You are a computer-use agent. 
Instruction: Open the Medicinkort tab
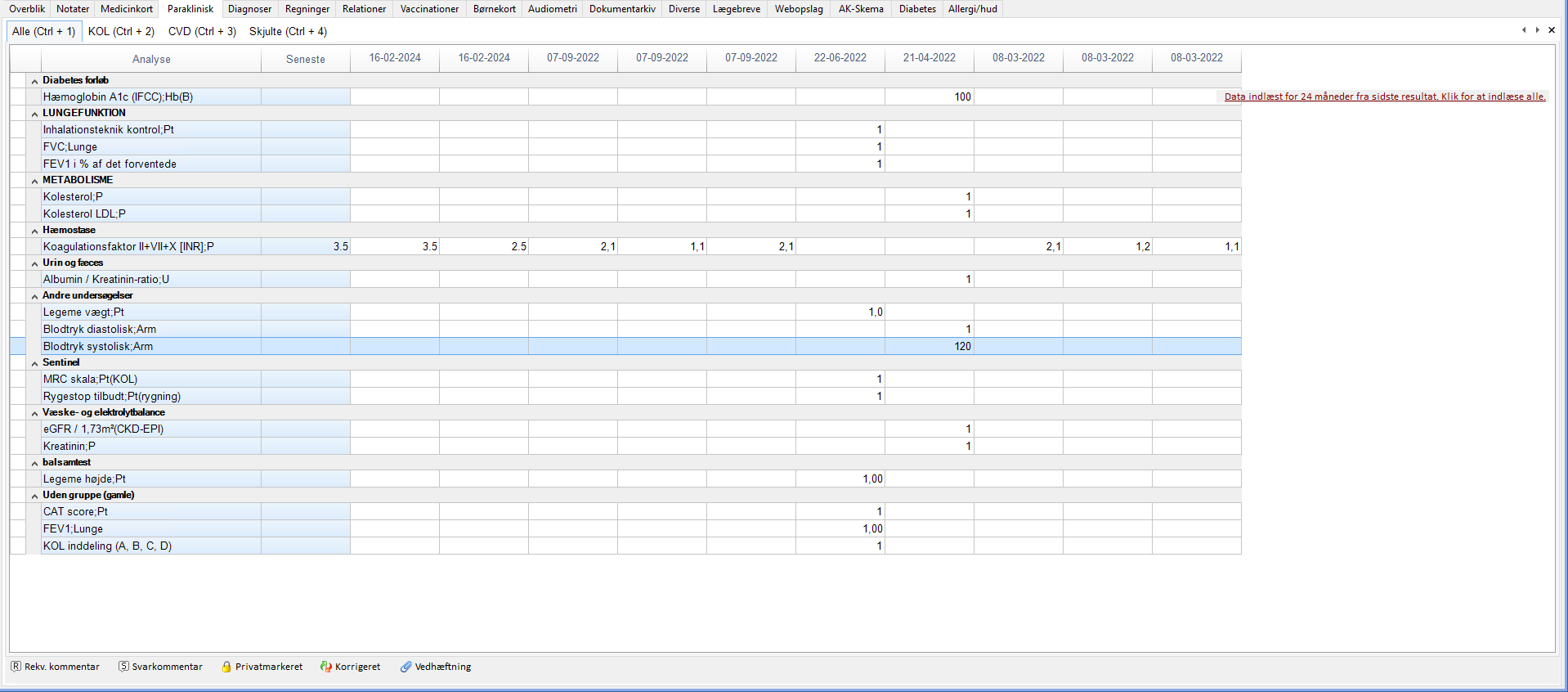[127, 9]
